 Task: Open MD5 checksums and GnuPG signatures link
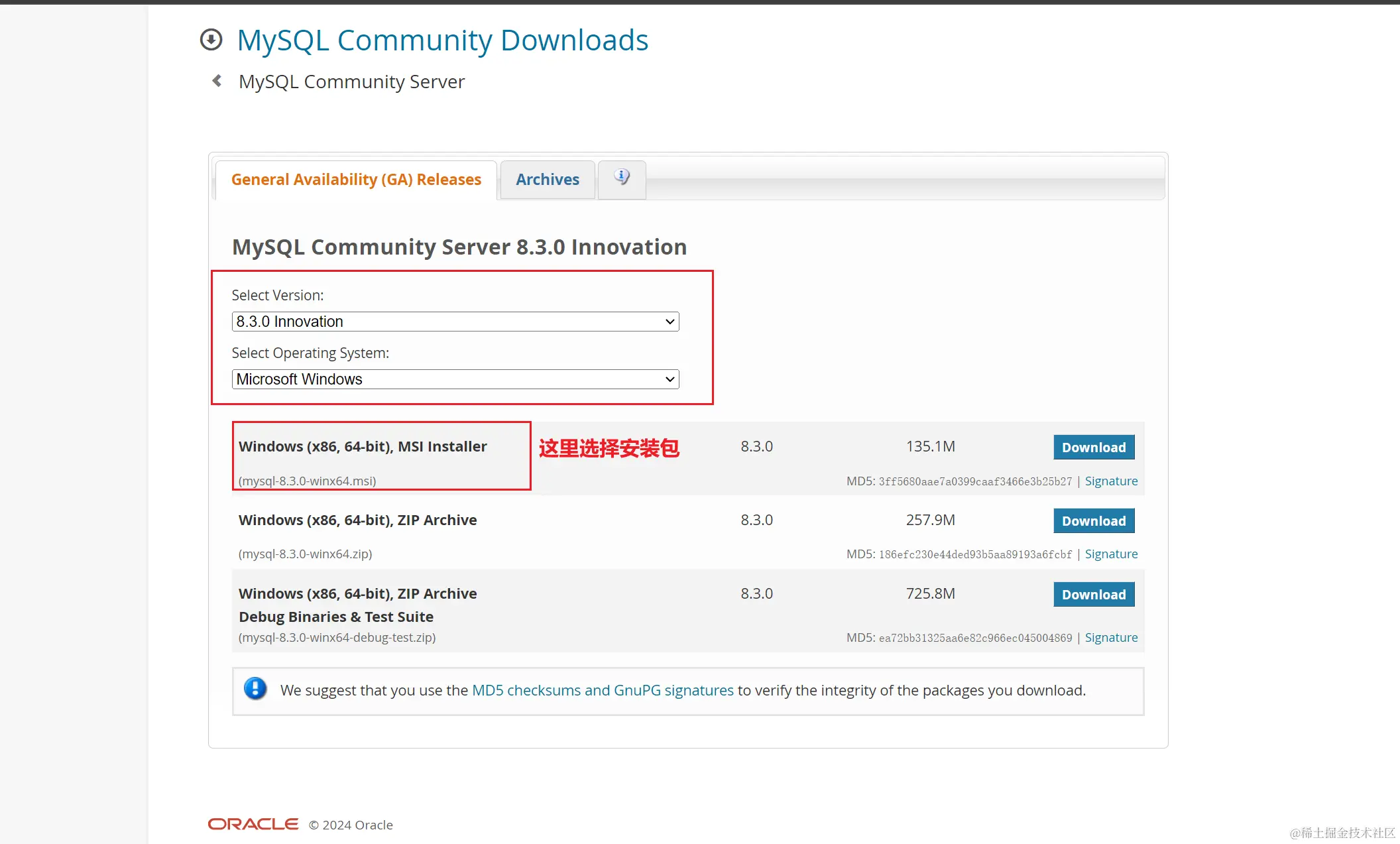(x=603, y=690)
